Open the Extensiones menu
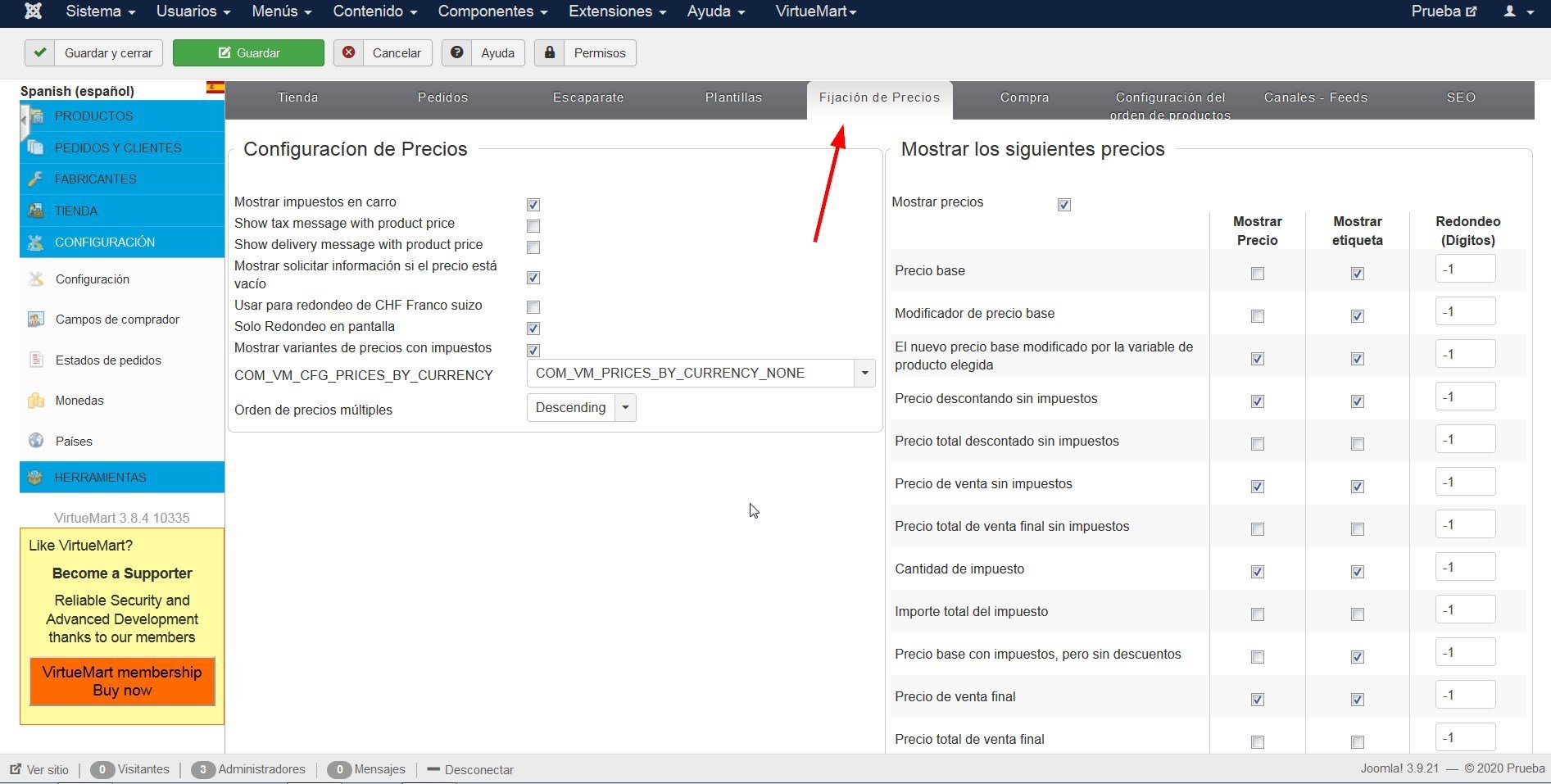The width and height of the screenshot is (1551, 784). click(x=617, y=11)
